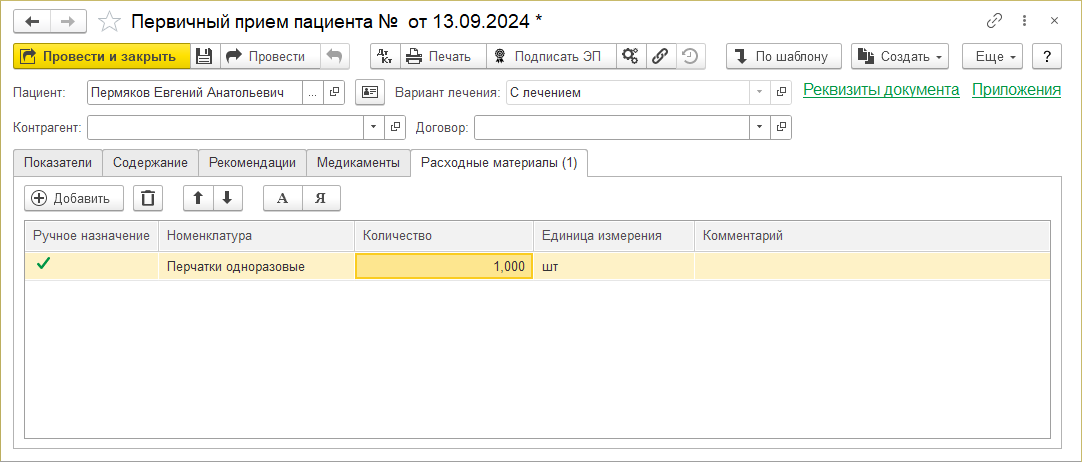Switch to the Медикаменты tab
Viewport: 1082px width, 462px height.
[x=358, y=163]
